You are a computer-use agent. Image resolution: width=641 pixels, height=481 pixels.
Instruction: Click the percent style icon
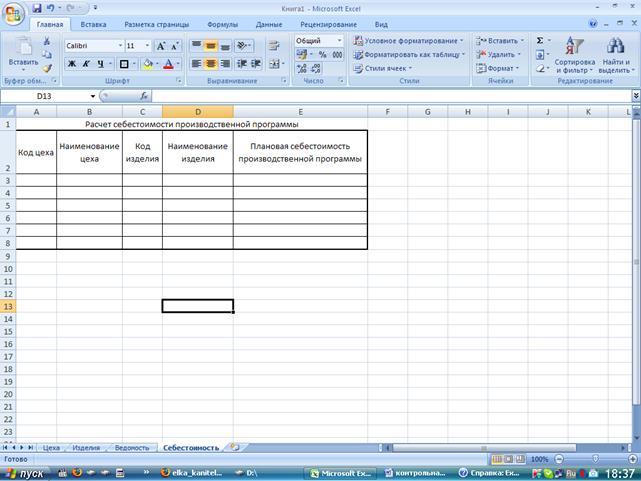[323, 55]
